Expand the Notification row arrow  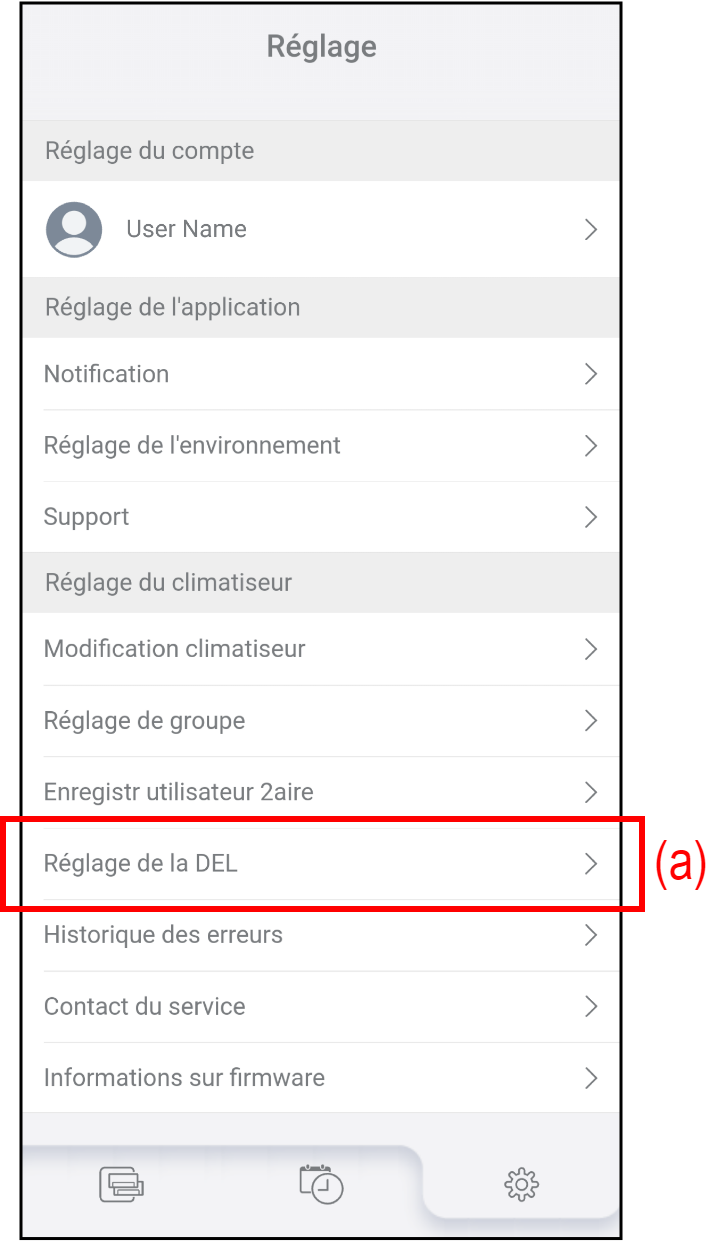591,374
